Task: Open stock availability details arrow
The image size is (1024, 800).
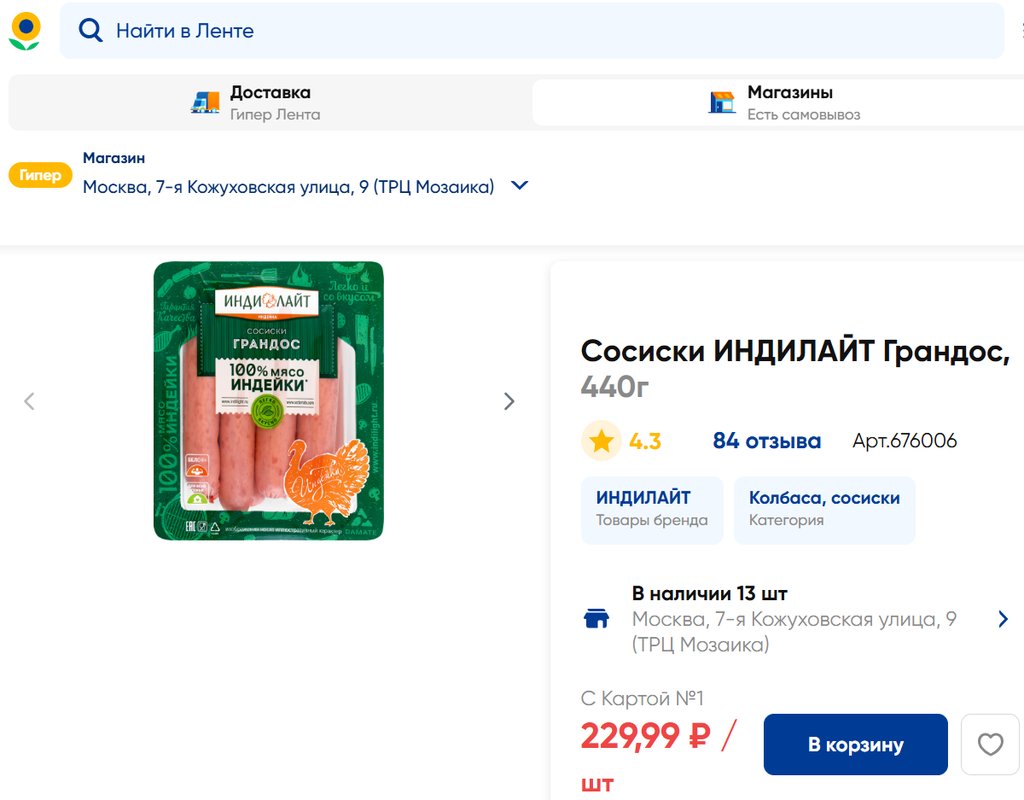Action: (x=1003, y=619)
